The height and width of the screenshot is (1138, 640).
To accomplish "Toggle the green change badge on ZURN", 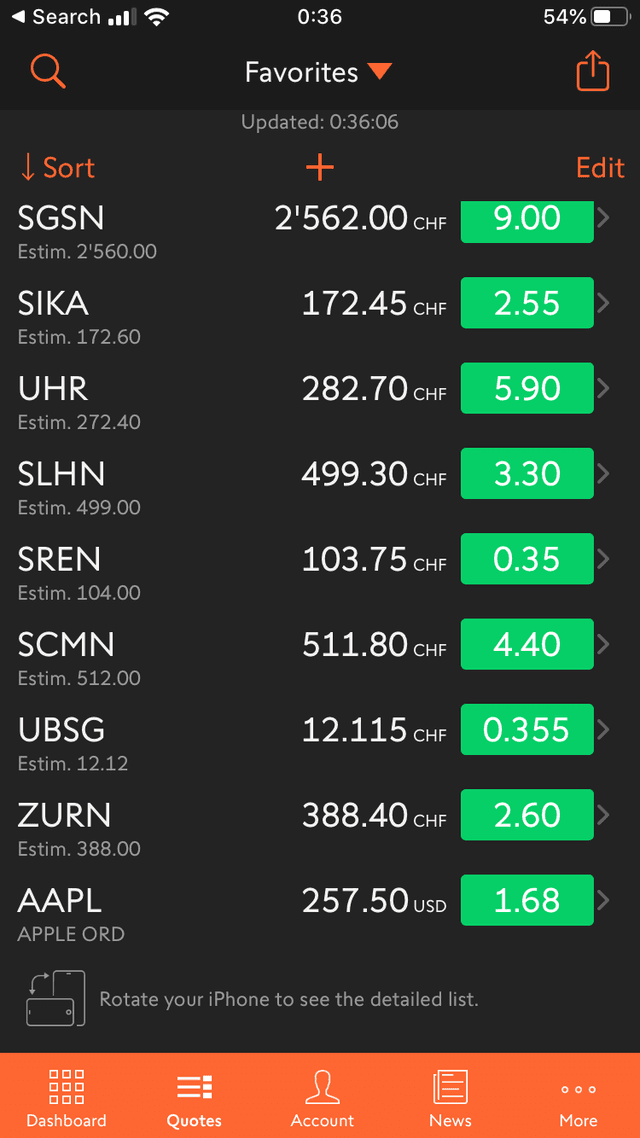I will tap(526, 815).
